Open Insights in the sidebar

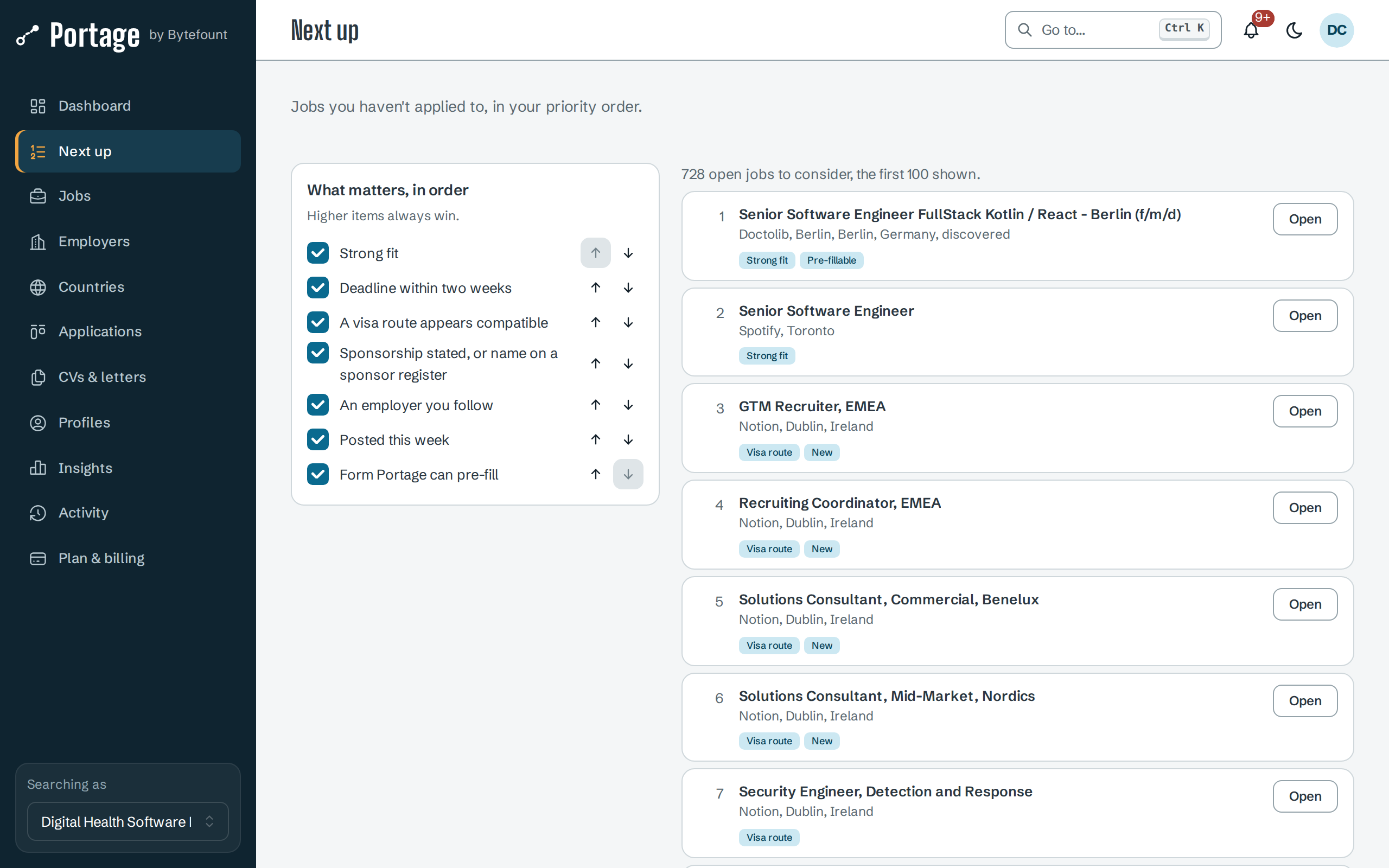(x=128, y=468)
